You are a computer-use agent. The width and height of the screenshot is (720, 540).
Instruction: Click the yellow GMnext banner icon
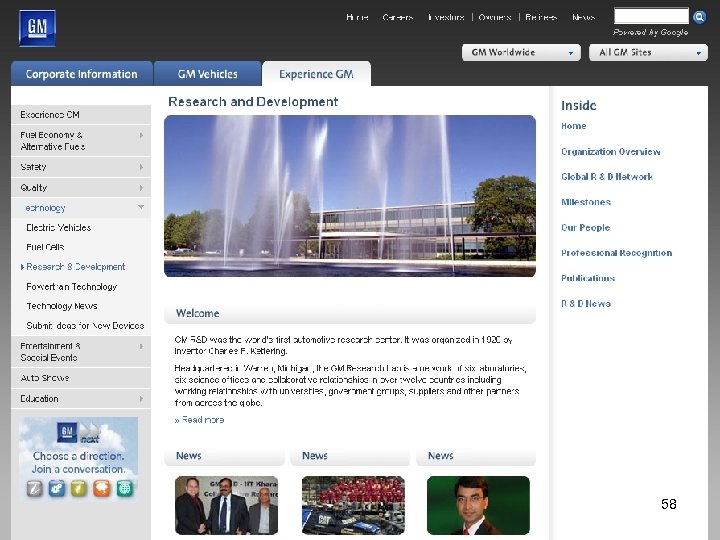point(79,489)
